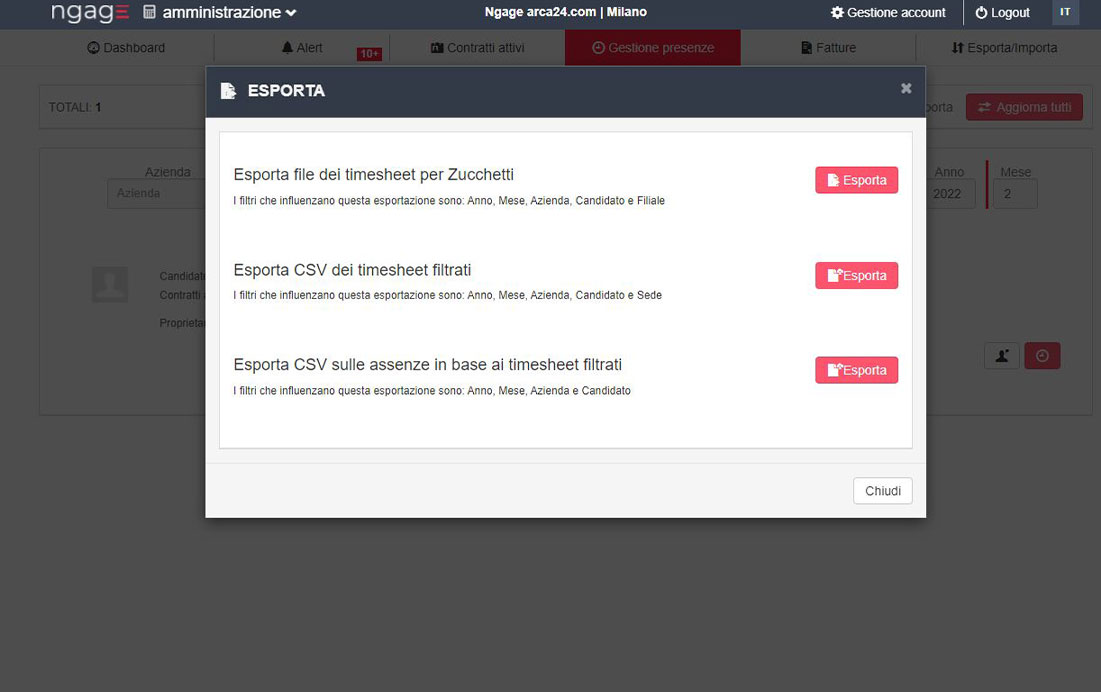Open the Fatture tab
Viewport: 1101px width, 692px height.
[x=828, y=48]
